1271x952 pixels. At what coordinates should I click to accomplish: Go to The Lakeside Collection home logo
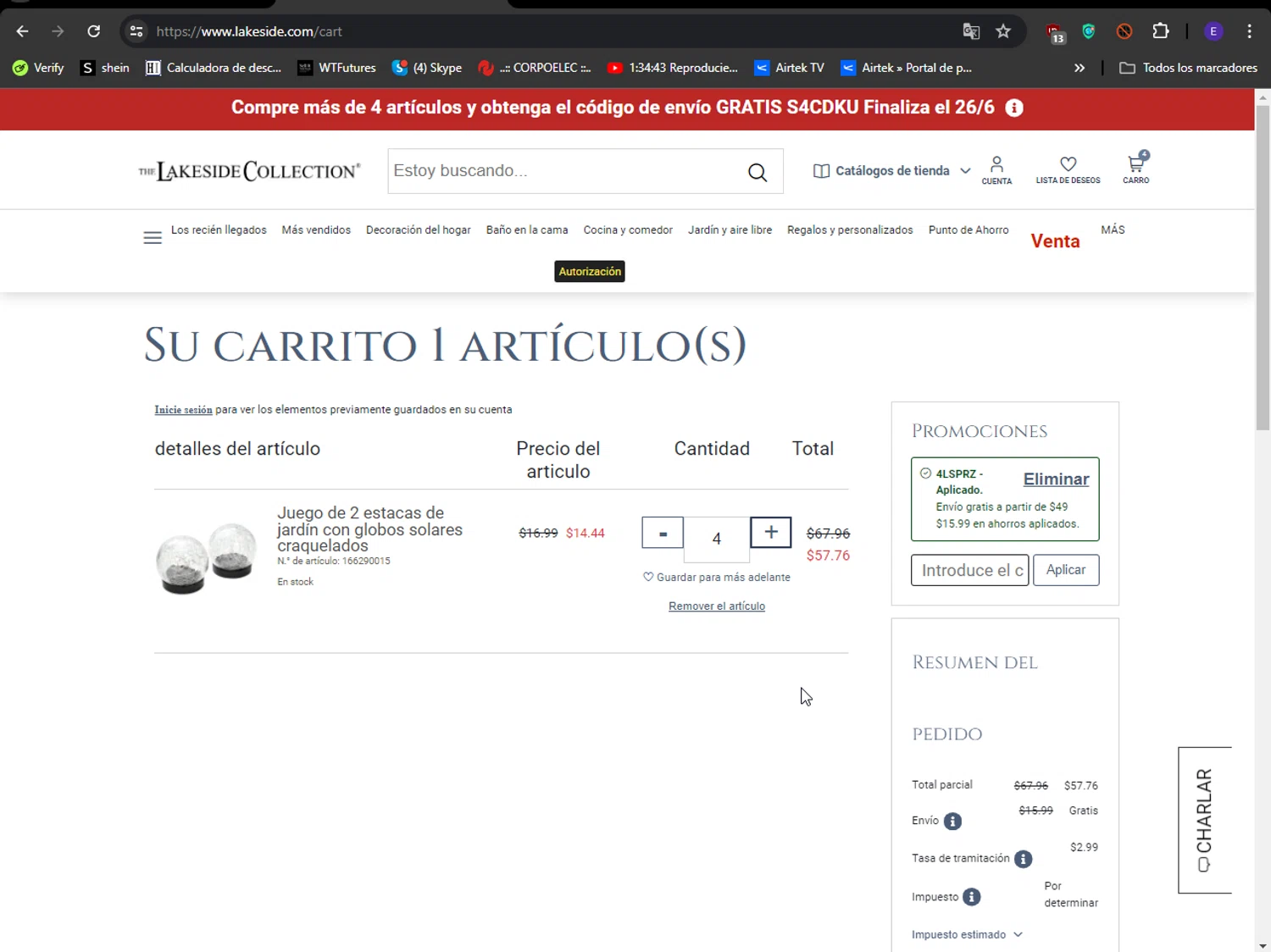(x=249, y=171)
